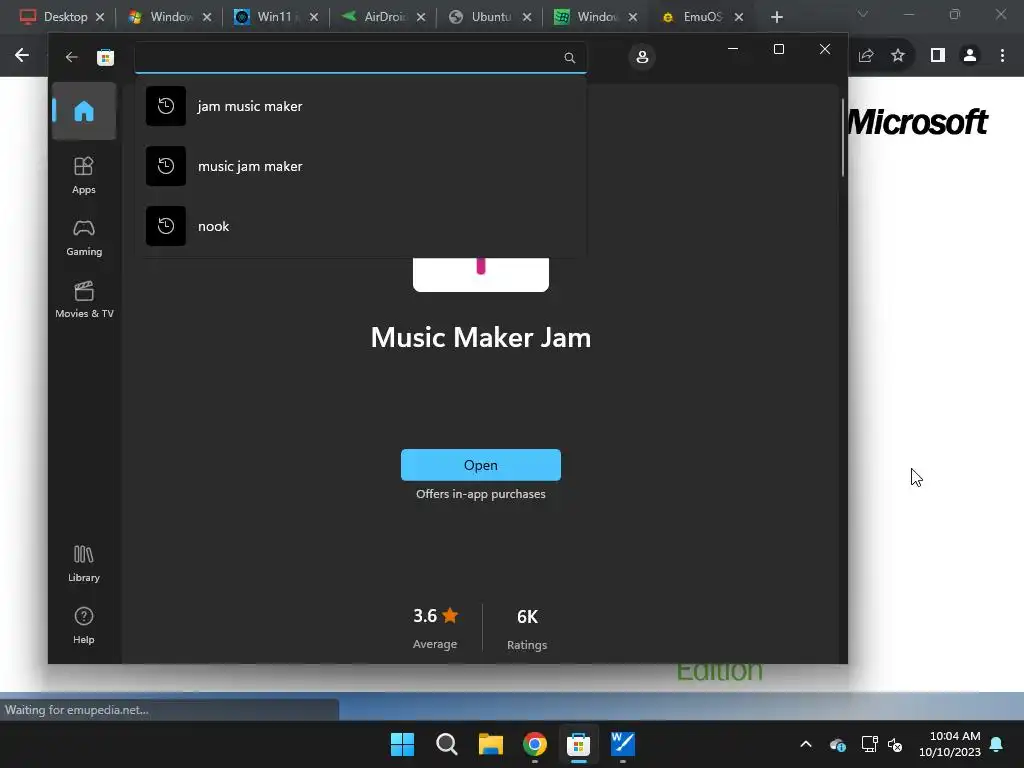Maximize the Microsoft Store window

point(778,49)
